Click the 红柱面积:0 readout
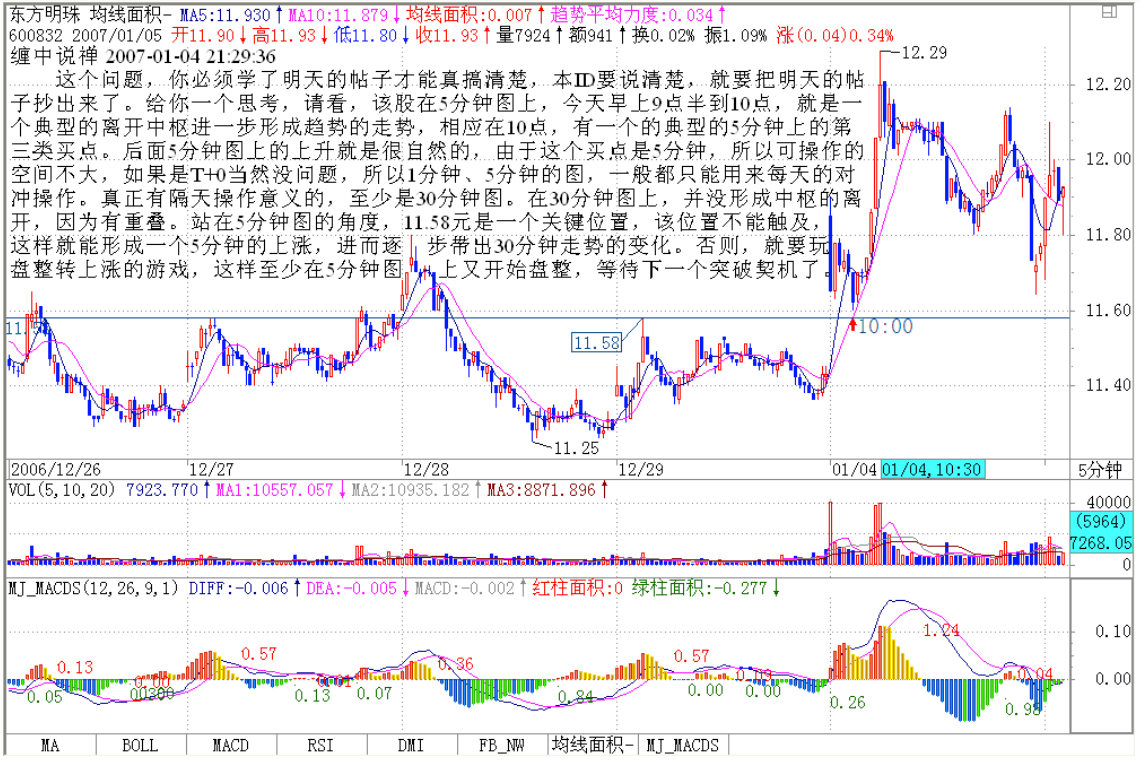1140x760 pixels. pyautogui.click(x=577, y=588)
